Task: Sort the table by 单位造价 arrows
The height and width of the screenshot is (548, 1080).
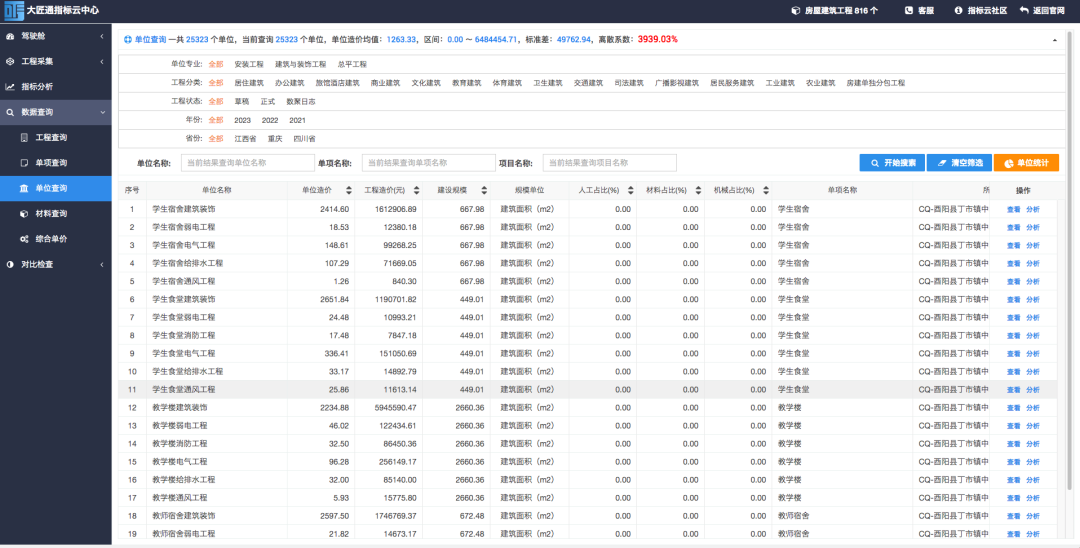Action: 349,190
